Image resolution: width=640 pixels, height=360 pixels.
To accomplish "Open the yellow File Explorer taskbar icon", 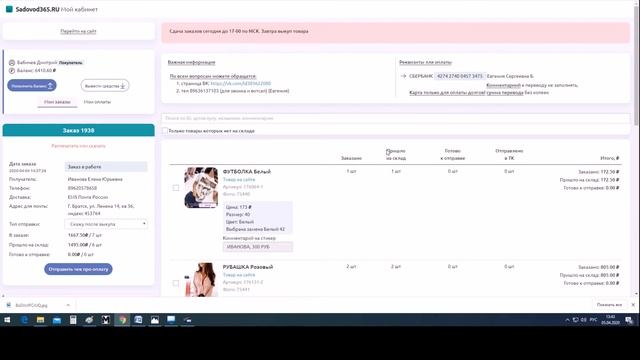I will [x=40, y=320].
